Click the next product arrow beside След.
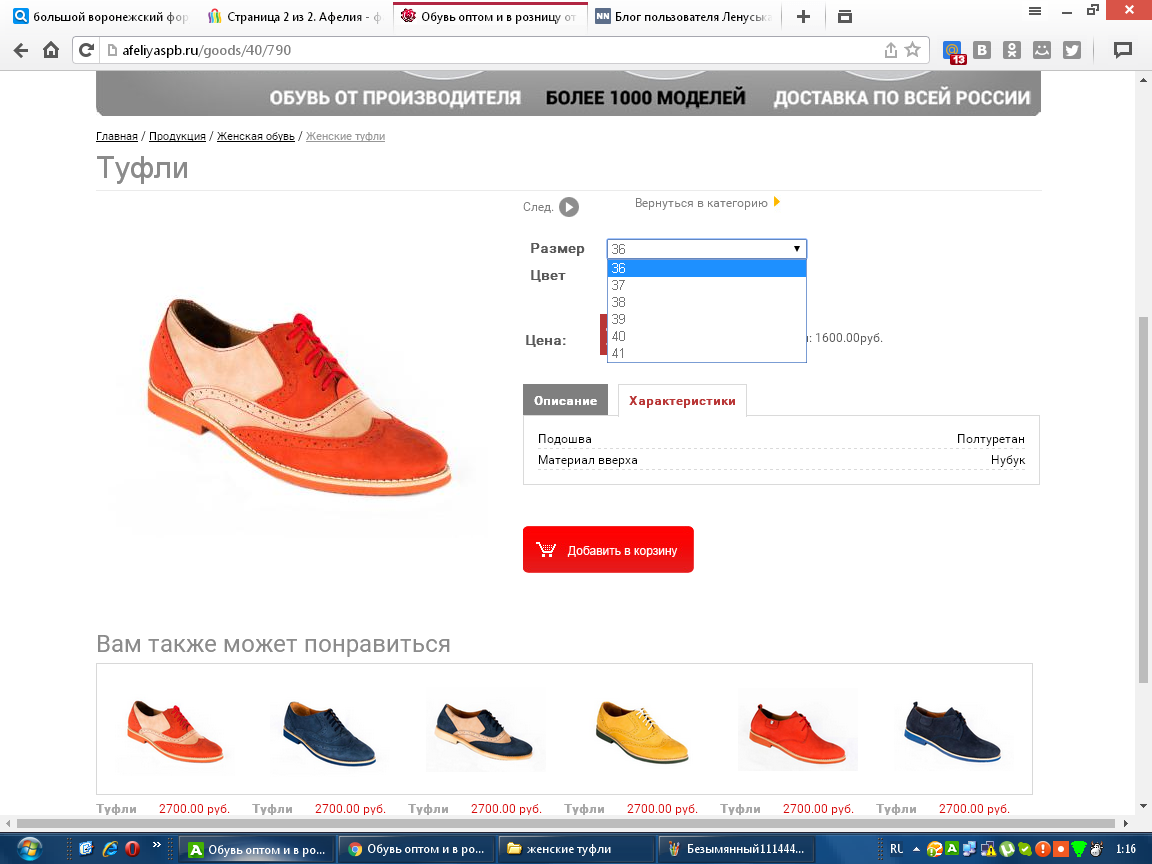1152x864 pixels. [x=568, y=207]
